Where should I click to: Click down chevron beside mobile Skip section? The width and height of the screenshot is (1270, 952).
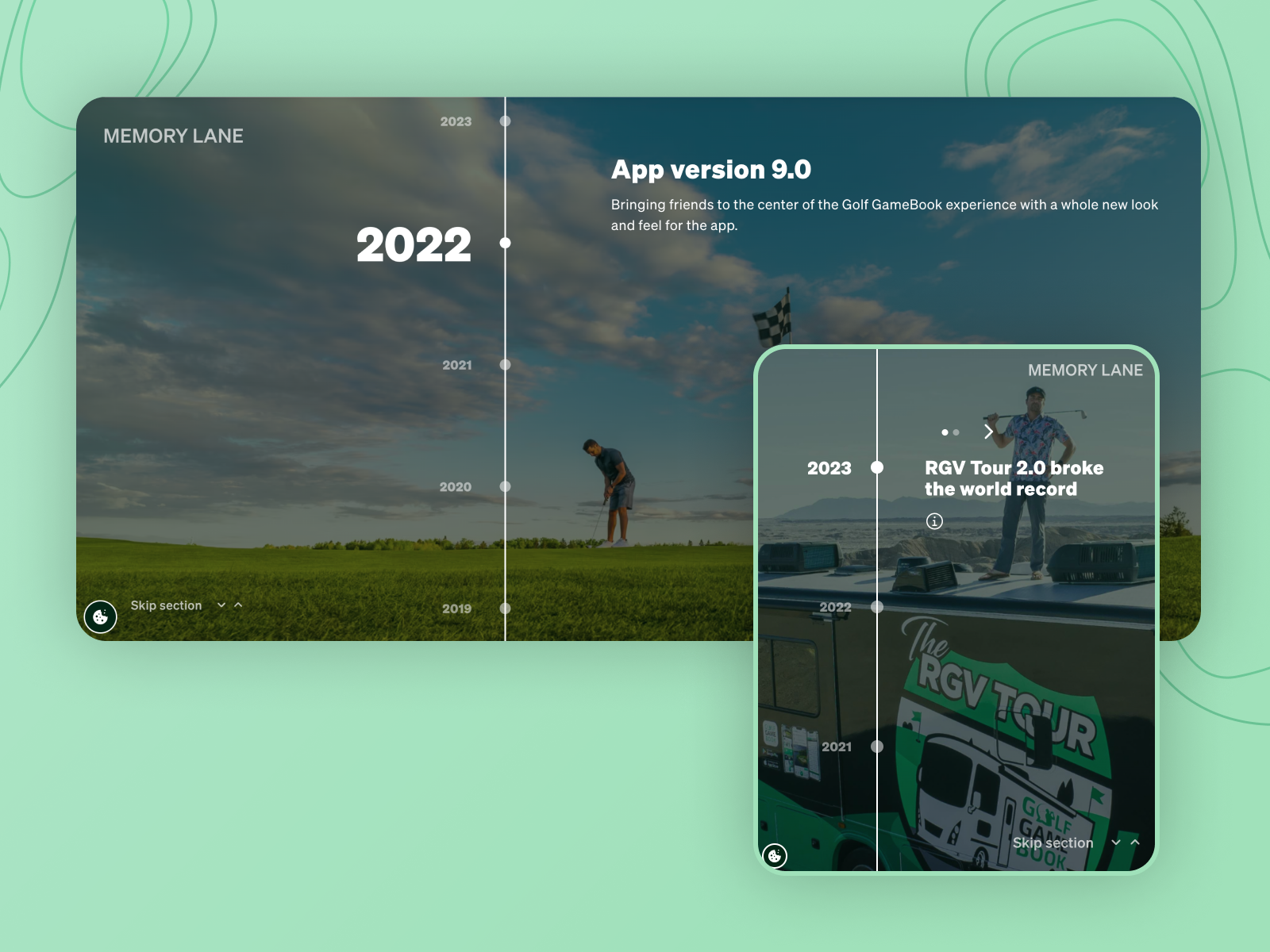[1116, 843]
